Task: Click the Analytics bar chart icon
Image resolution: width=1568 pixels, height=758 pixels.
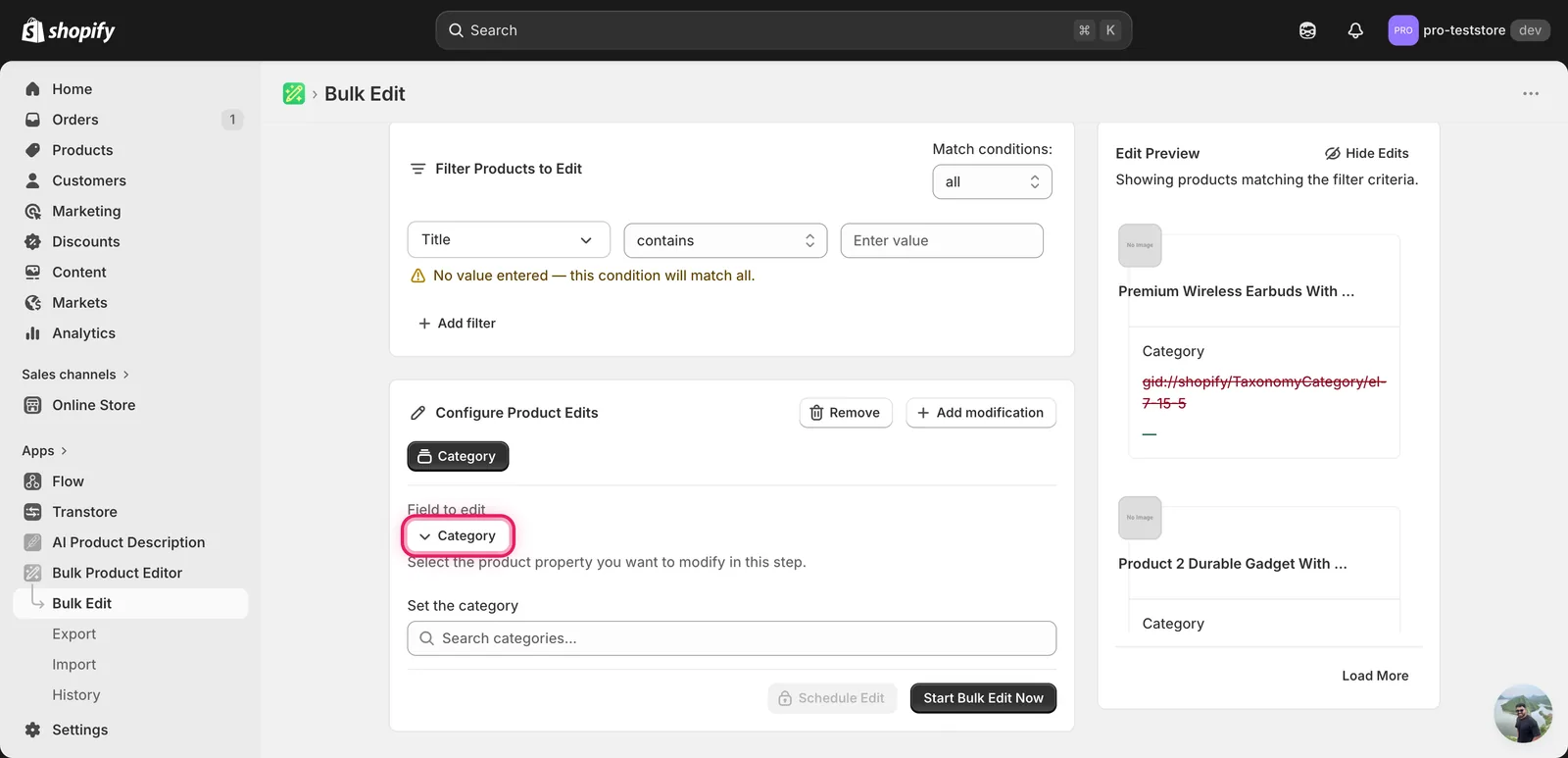Action: click(32, 333)
